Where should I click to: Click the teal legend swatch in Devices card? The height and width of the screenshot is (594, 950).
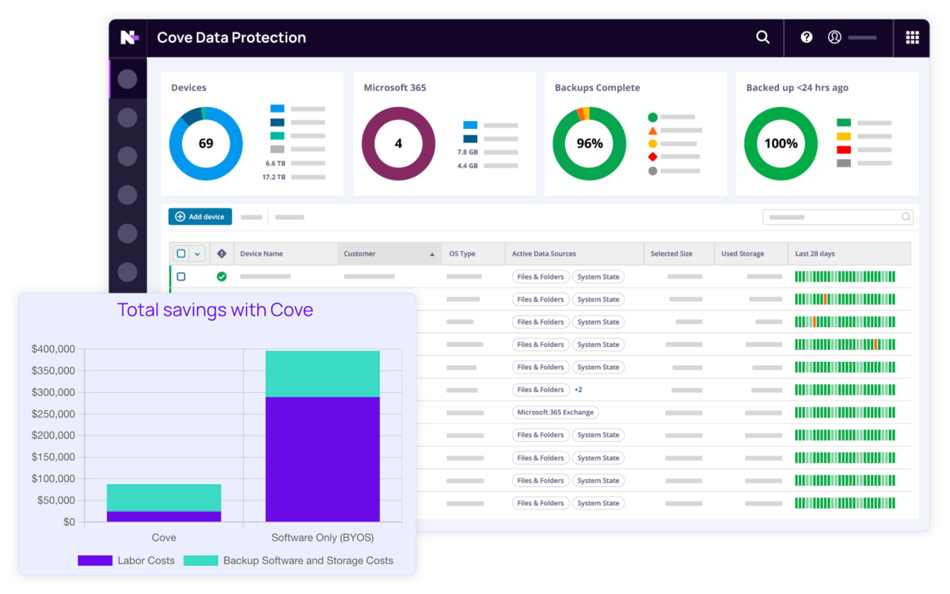[277, 136]
